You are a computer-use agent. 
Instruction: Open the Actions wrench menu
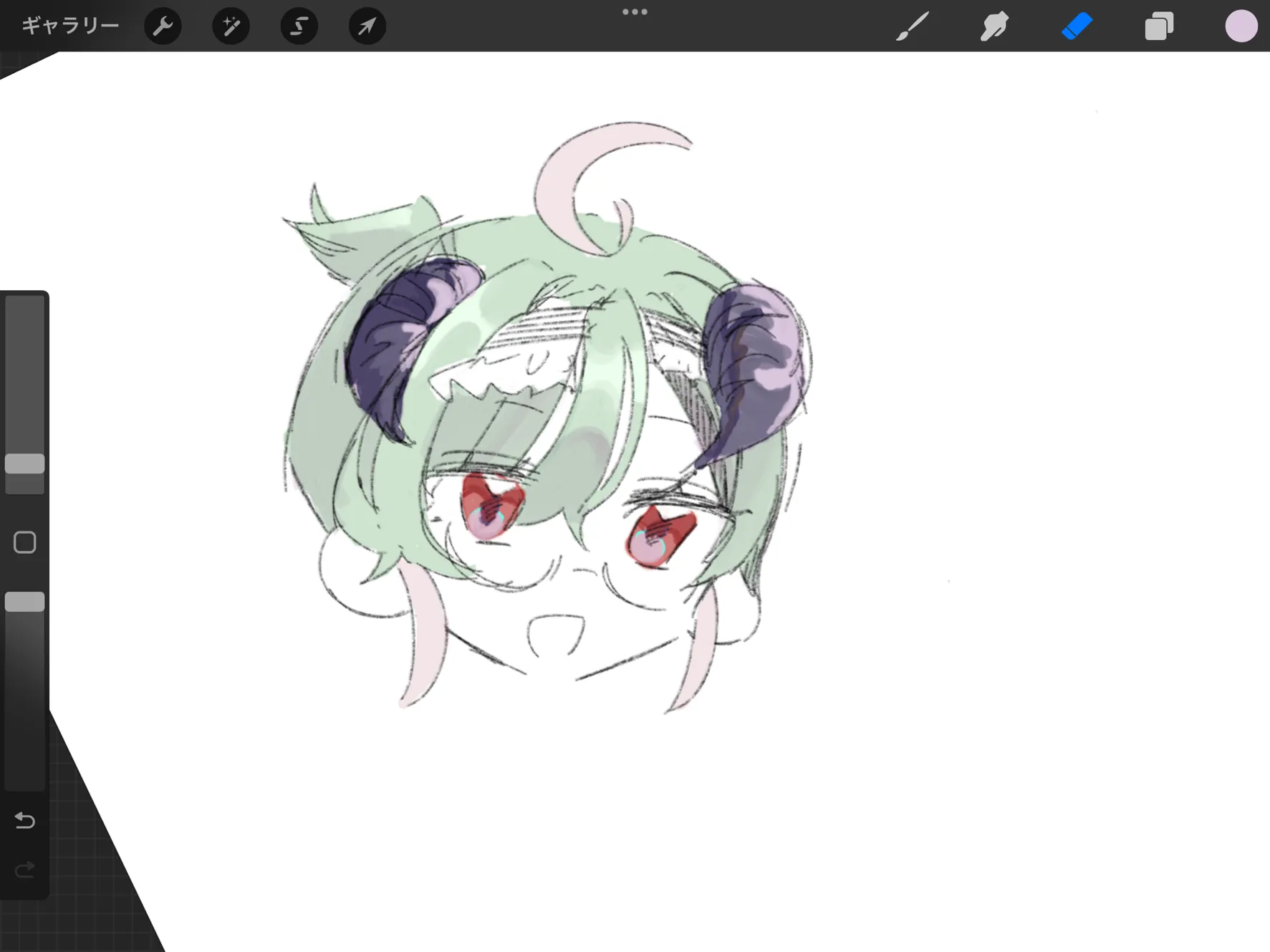163,27
